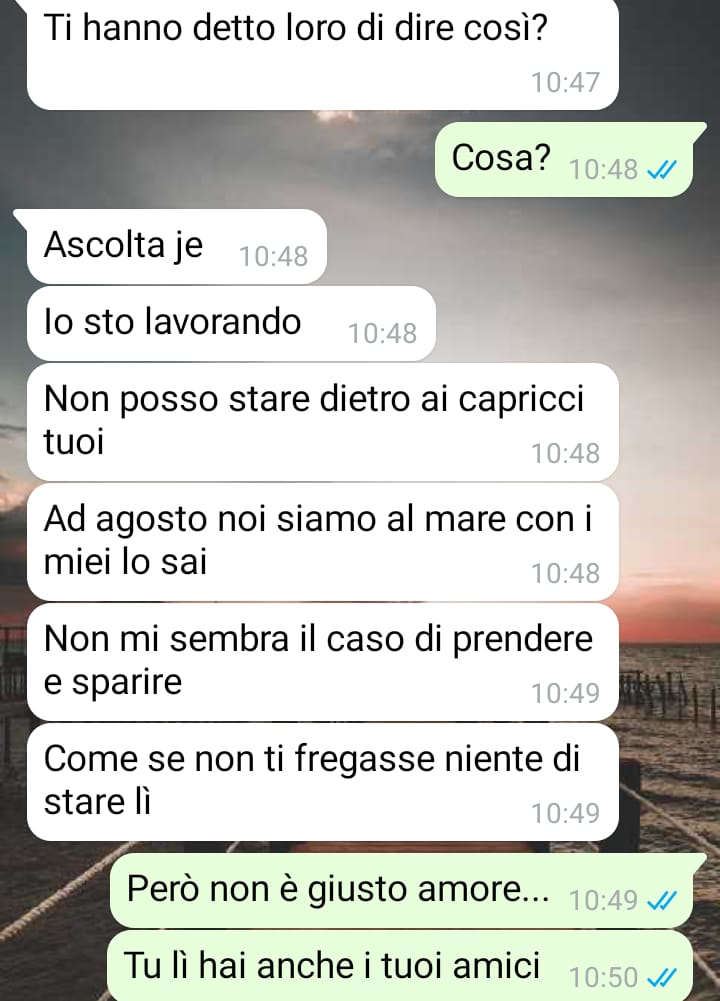720x1001 pixels.
Task: Tap the "Ad agosto noi siamo al mare" message
Action: pyautogui.click(x=323, y=542)
